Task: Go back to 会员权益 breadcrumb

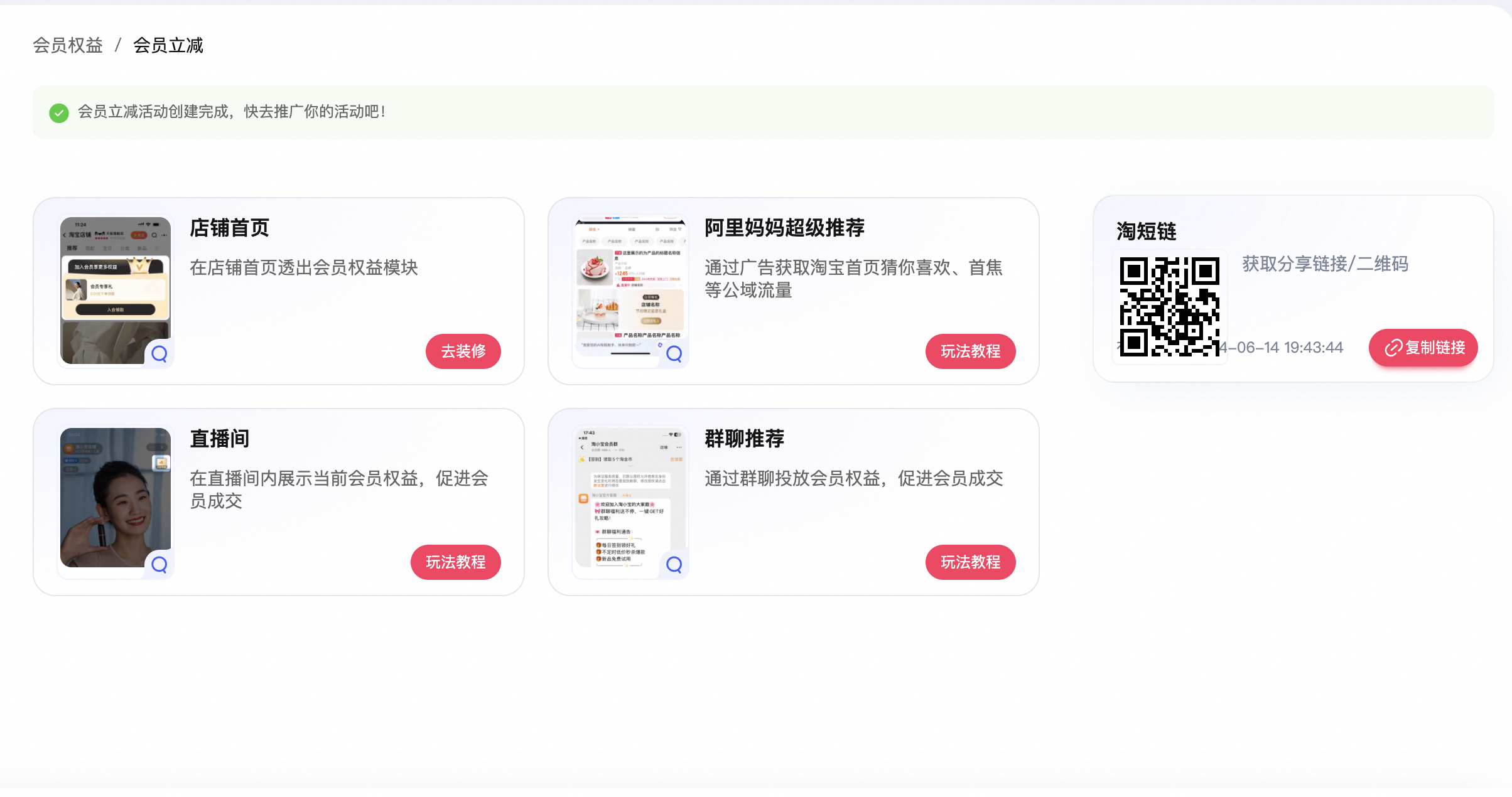Action: coord(68,45)
